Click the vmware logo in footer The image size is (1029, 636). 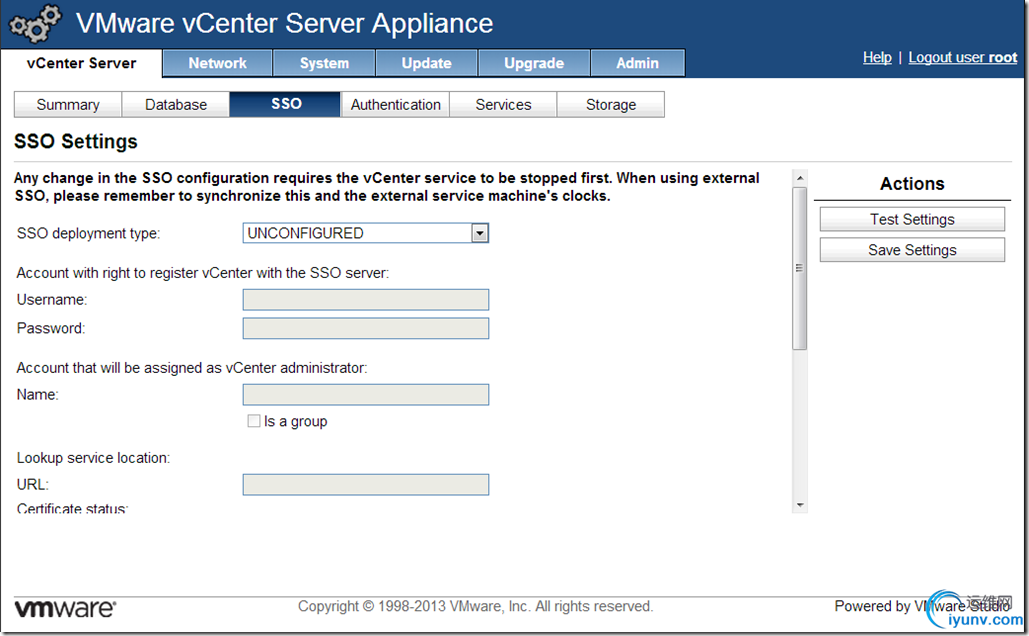[x=65, y=608]
